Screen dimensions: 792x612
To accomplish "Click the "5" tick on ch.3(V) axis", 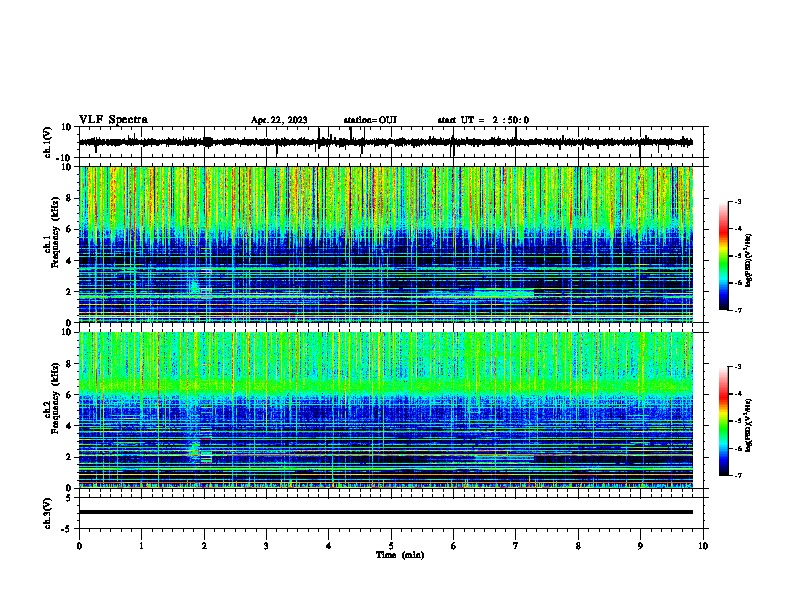I will 70,498.
